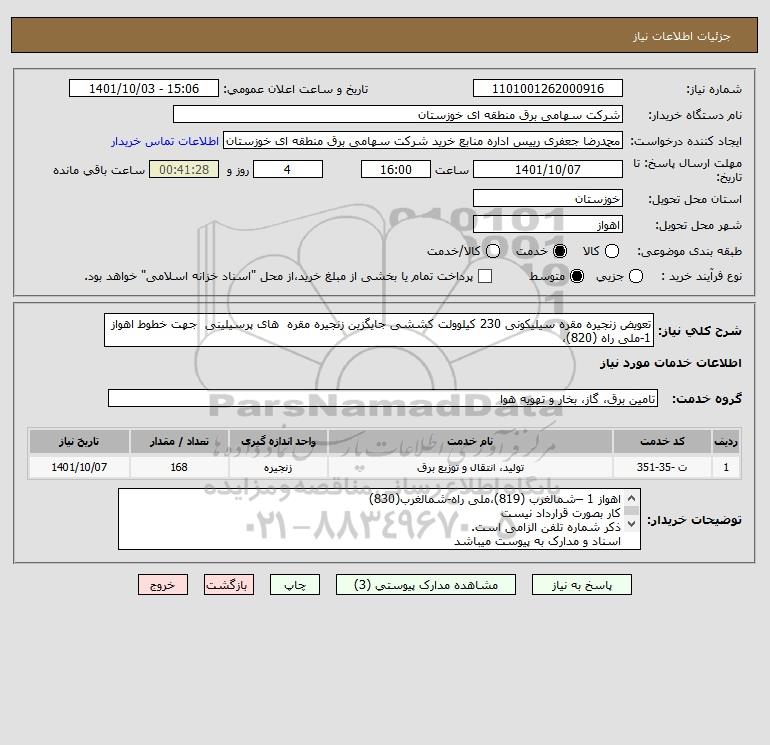This screenshot has height=745, width=770.
Task: Click the طبقه بندی موضوعی label
Action: click(x=689, y=251)
